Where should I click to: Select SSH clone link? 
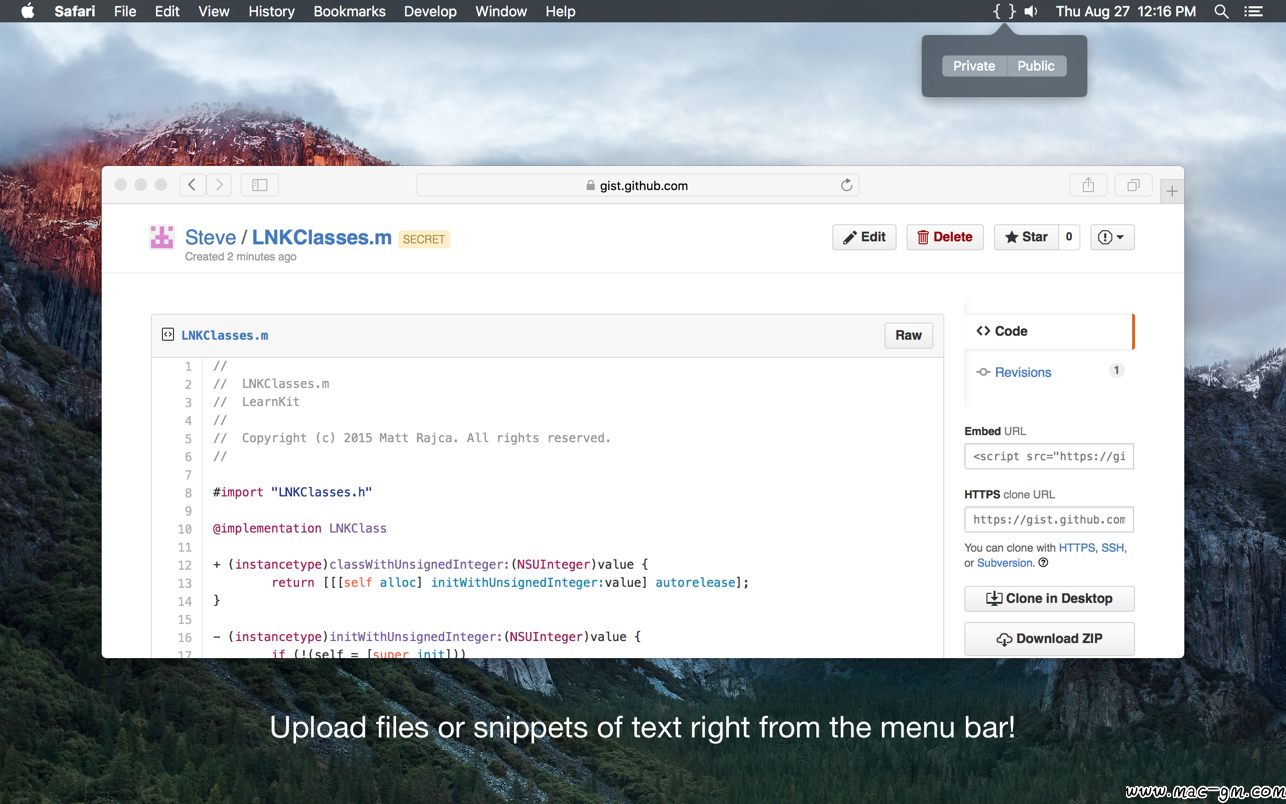(x=1112, y=548)
